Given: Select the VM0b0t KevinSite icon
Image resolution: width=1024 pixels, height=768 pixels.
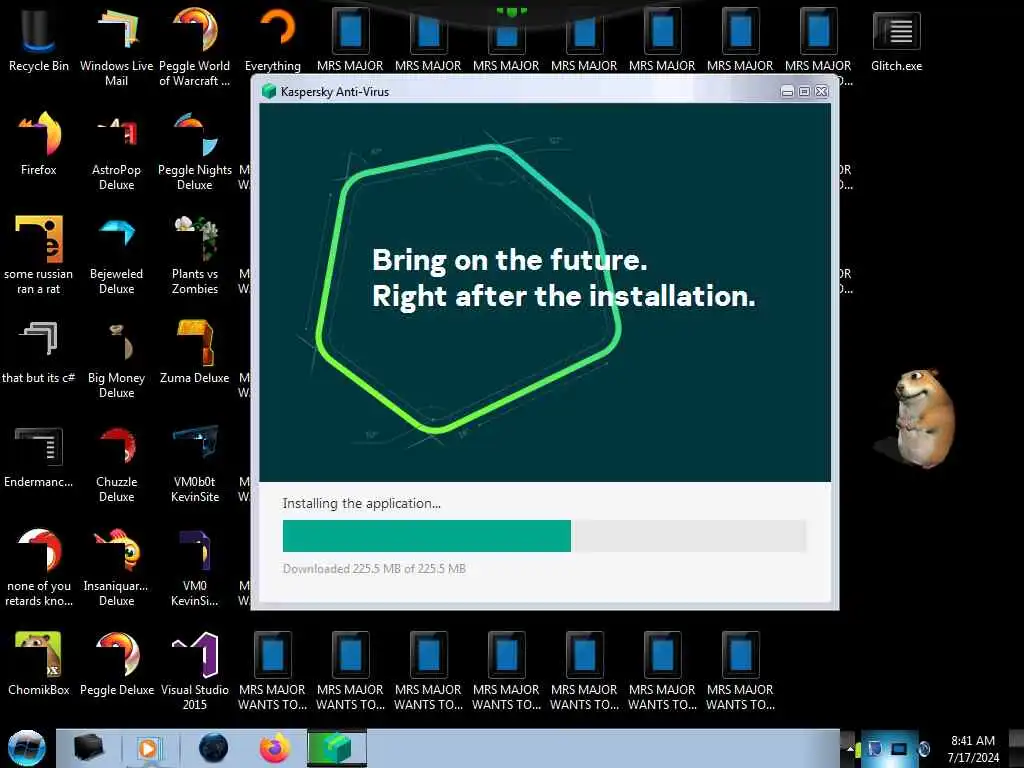Looking at the screenshot, I should tap(195, 462).
